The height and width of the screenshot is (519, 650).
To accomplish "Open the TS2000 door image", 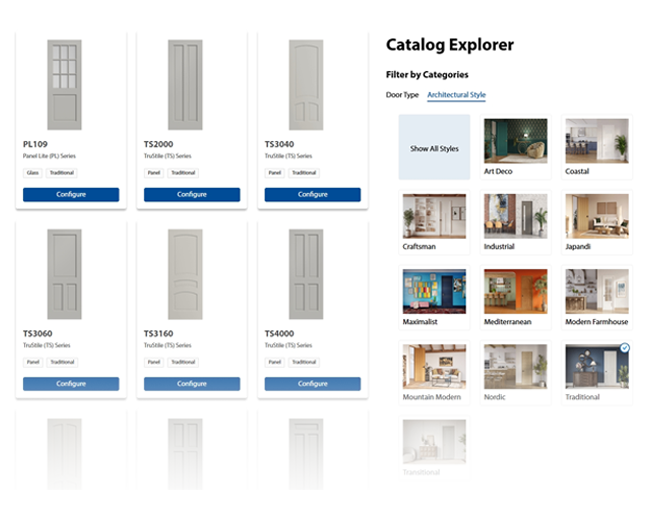I will (x=185, y=85).
